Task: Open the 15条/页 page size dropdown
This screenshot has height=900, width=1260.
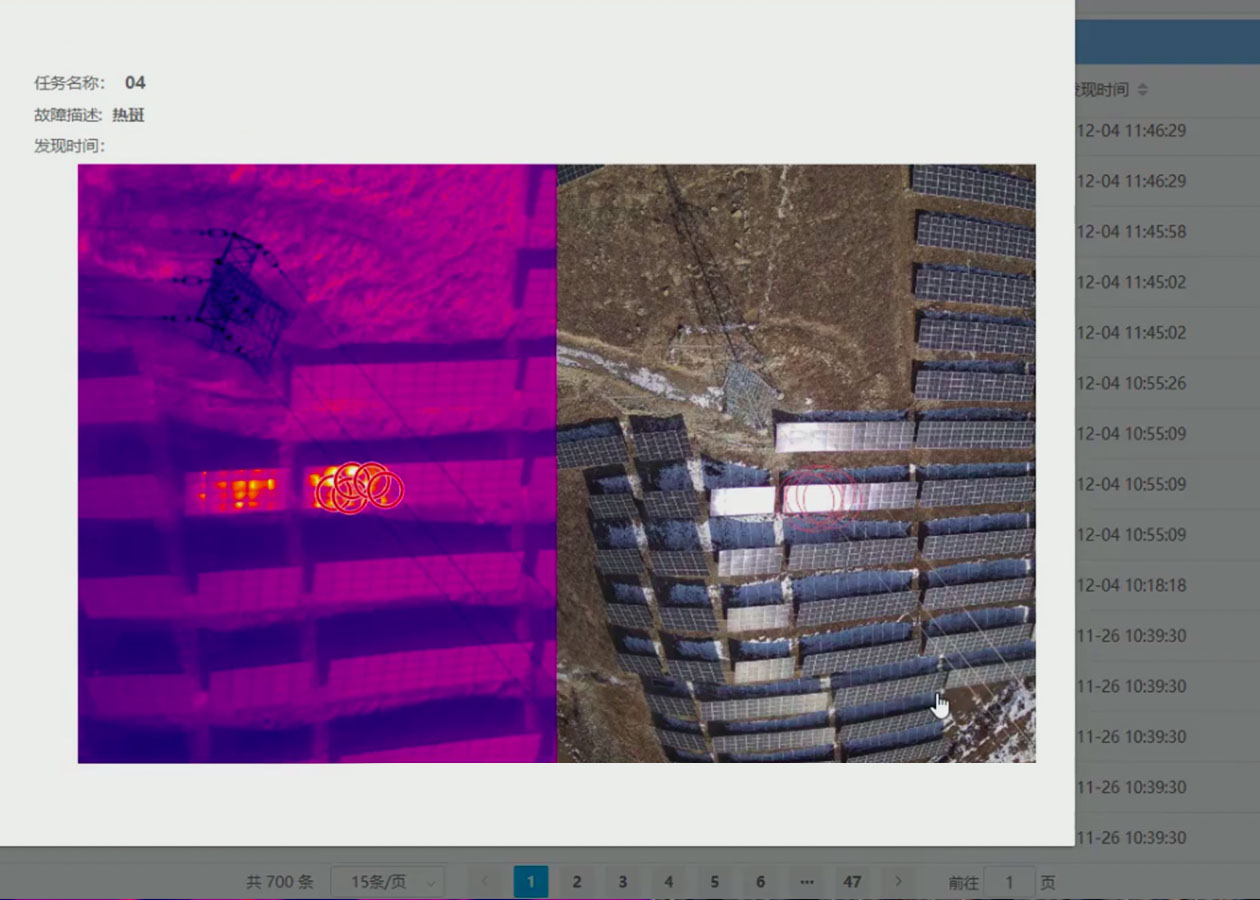Action: [387, 881]
